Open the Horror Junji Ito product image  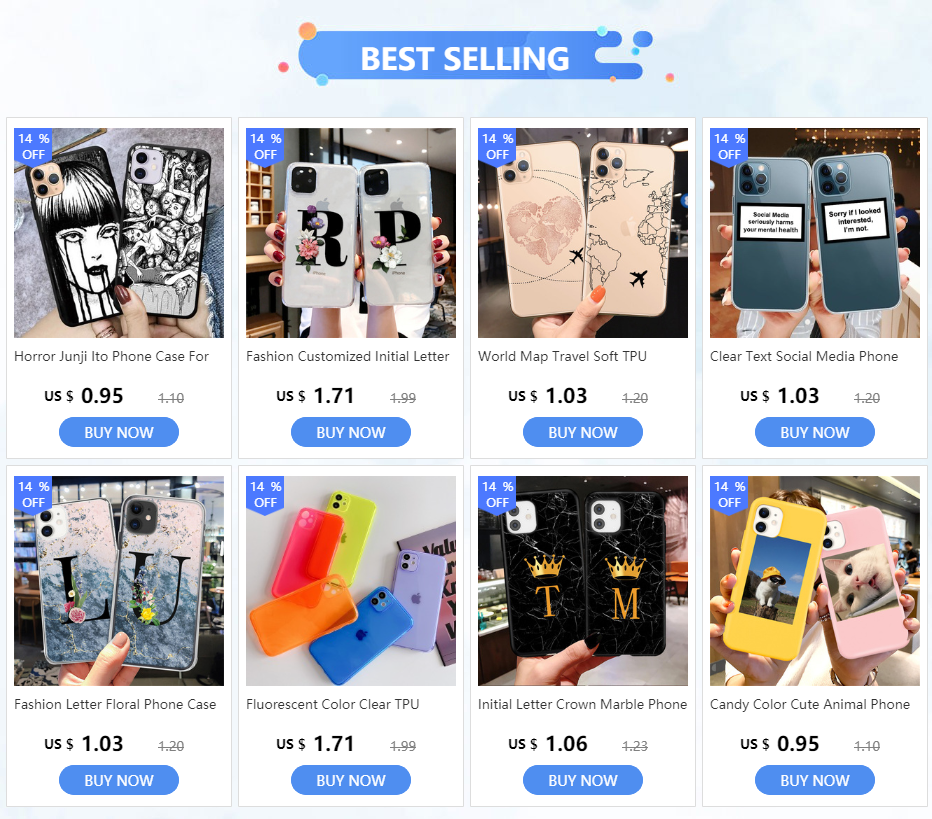coord(119,233)
